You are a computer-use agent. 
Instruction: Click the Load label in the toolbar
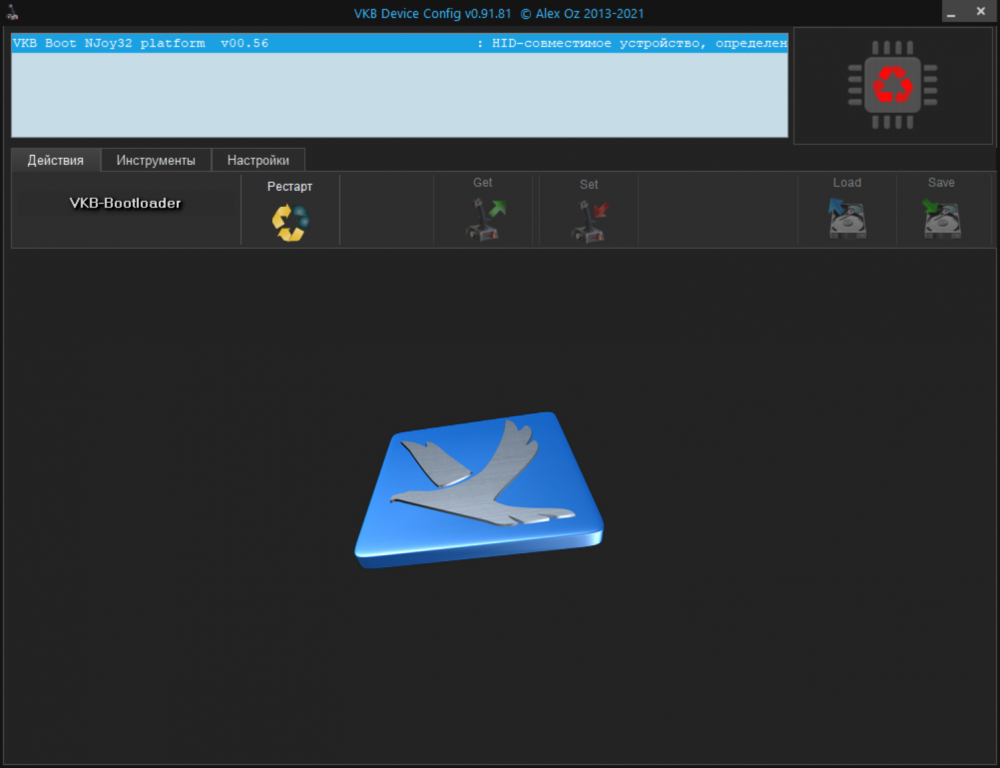[847, 183]
